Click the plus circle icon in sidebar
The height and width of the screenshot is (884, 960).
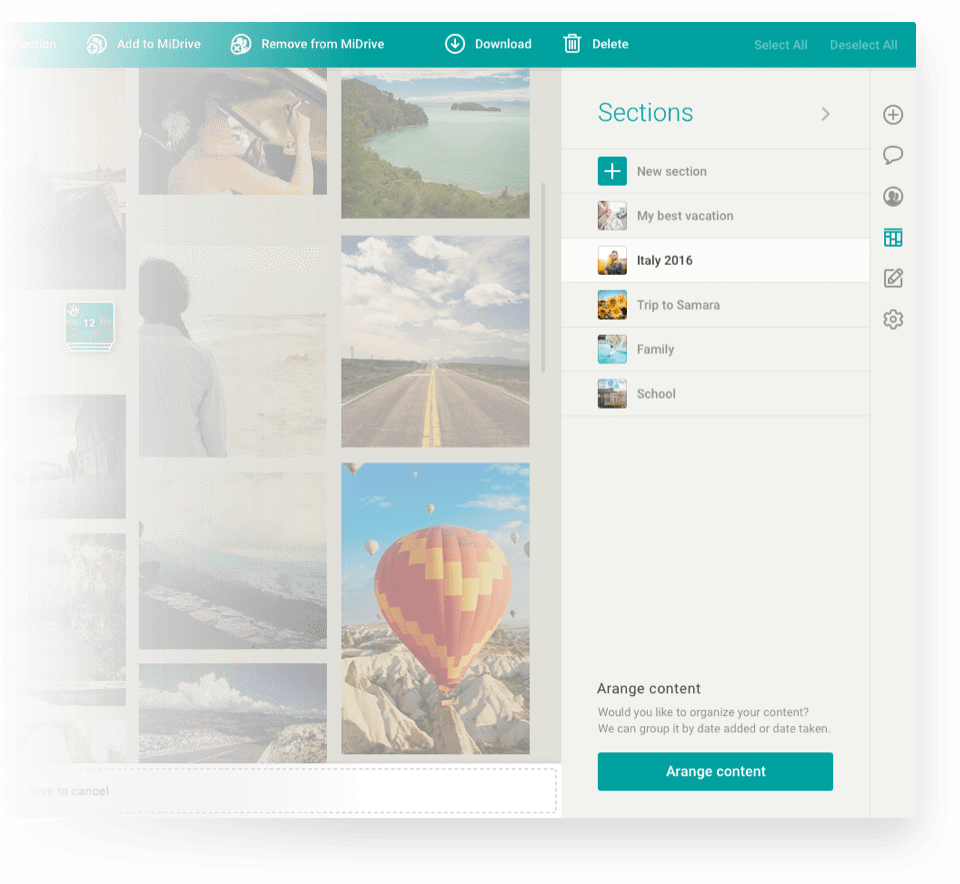pos(893,115)
